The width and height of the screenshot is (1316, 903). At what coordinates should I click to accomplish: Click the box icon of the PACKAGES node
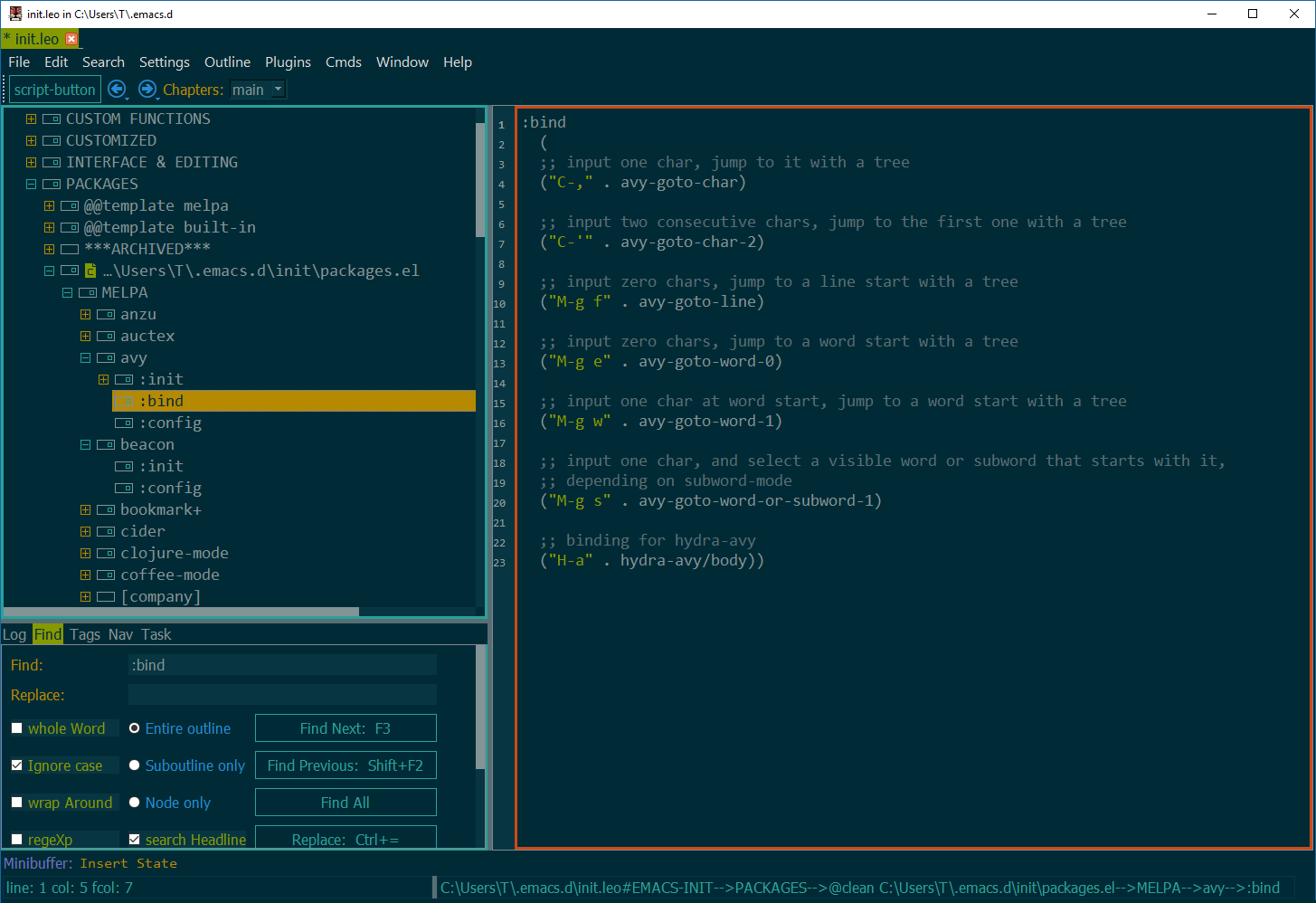52,185
